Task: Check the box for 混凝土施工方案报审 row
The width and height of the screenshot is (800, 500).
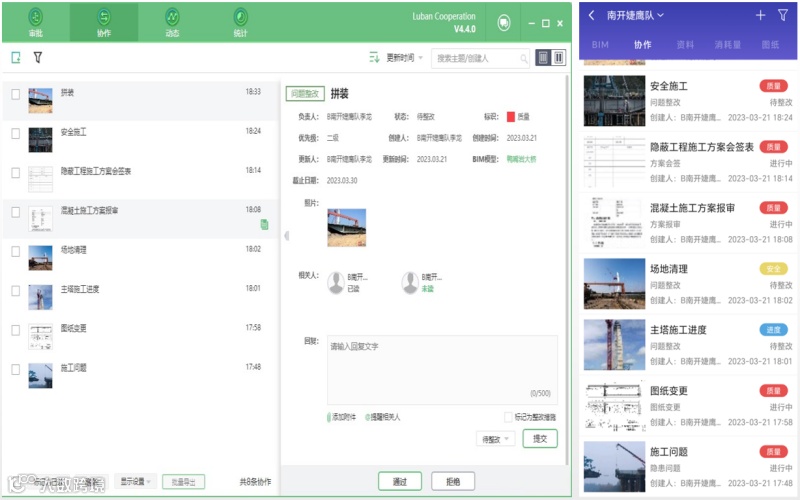Action: 16,212
